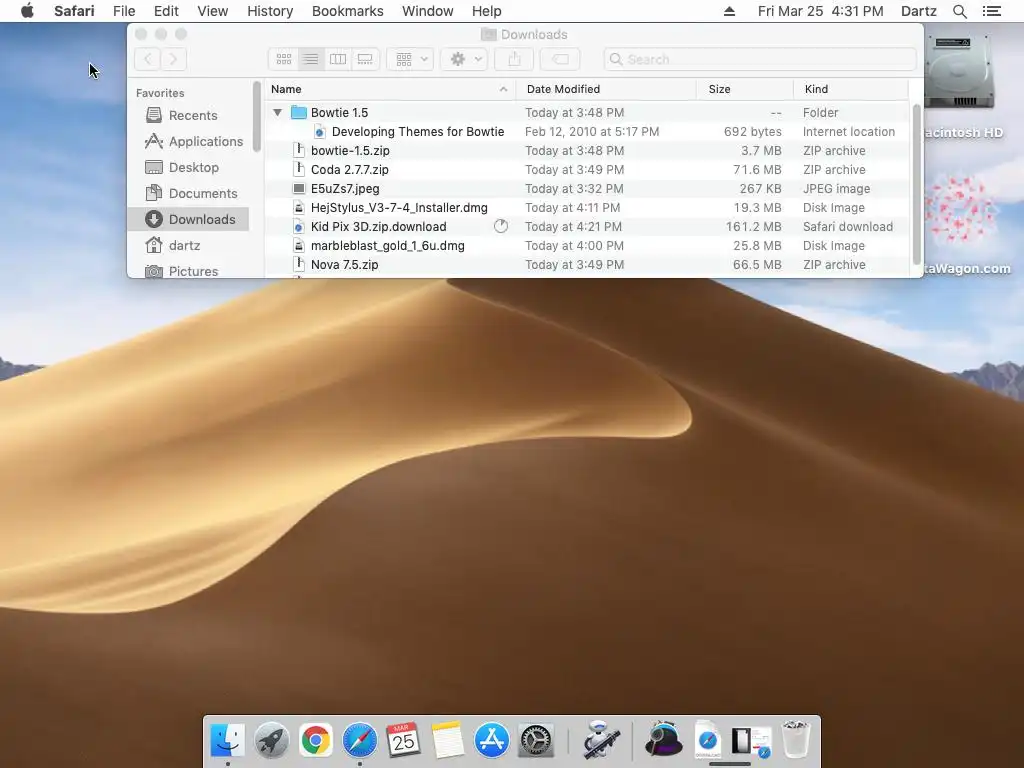Viewport: 1024px width, 768px height.
Task: Select Kid Pix 3D.zip.download file
Action: coord(586,227)
